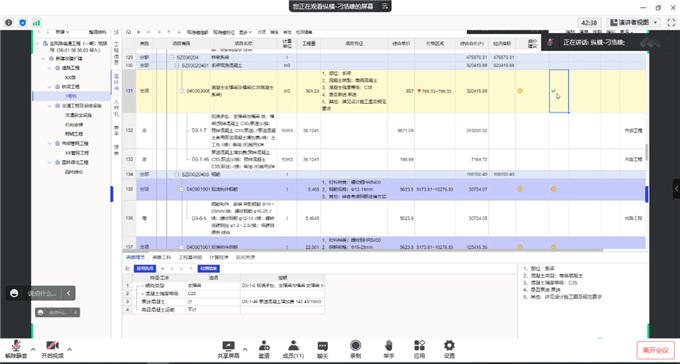Turn on camera with 开启视频

pyautogui.click(x=52, y=349)
